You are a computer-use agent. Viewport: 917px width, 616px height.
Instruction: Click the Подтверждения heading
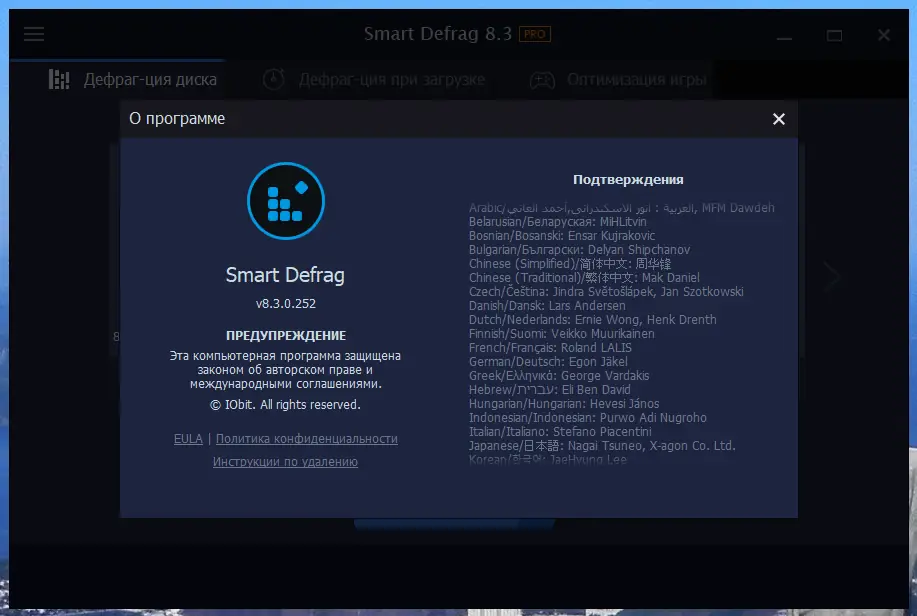tap(628, 180)
